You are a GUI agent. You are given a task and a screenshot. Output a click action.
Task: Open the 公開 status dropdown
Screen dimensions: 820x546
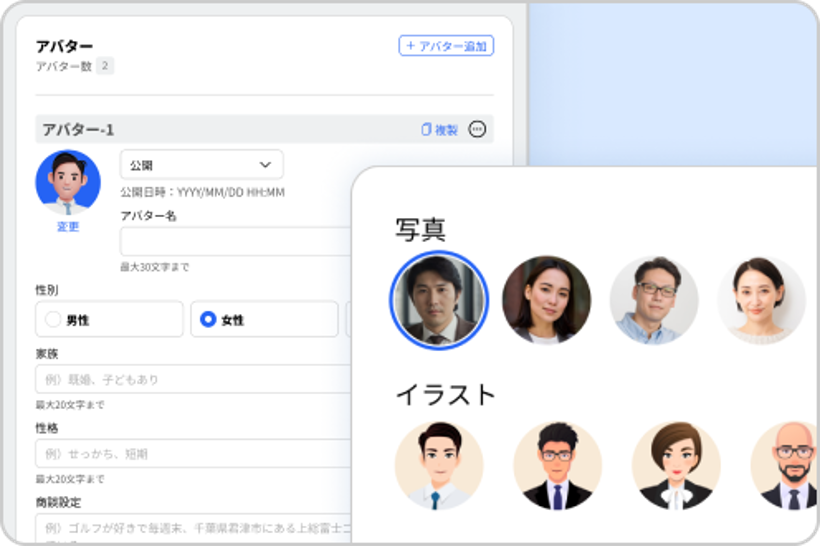[202, 165]
